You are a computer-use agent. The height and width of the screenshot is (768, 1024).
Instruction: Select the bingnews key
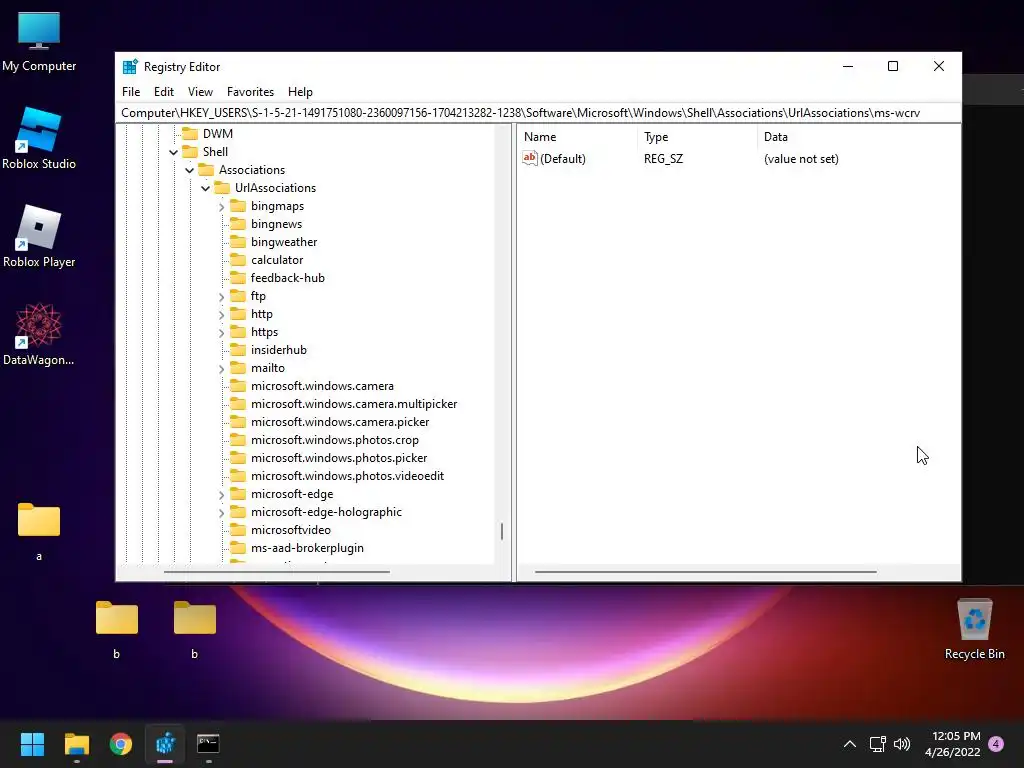pyautogui.click(x=276, y=224)
